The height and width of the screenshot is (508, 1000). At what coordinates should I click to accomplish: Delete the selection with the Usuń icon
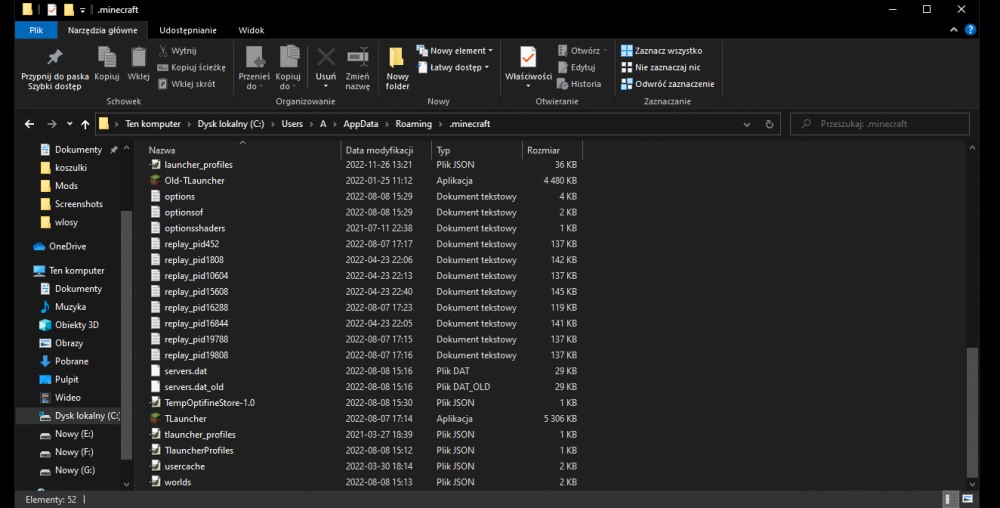pyautogui.click(x=326, y=58)
